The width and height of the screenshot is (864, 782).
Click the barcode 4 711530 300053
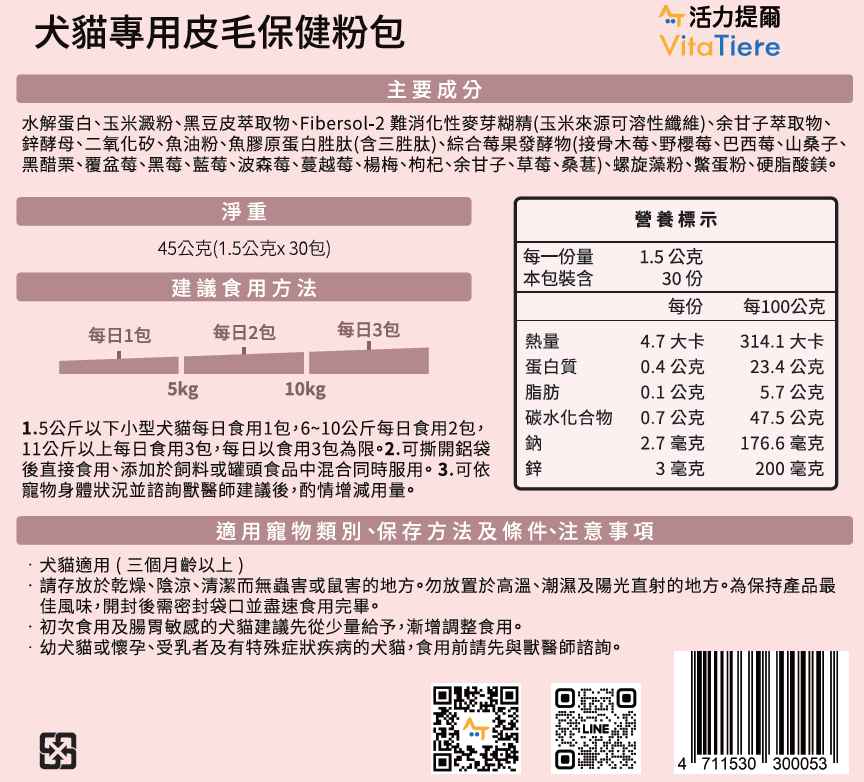[761, 711]
